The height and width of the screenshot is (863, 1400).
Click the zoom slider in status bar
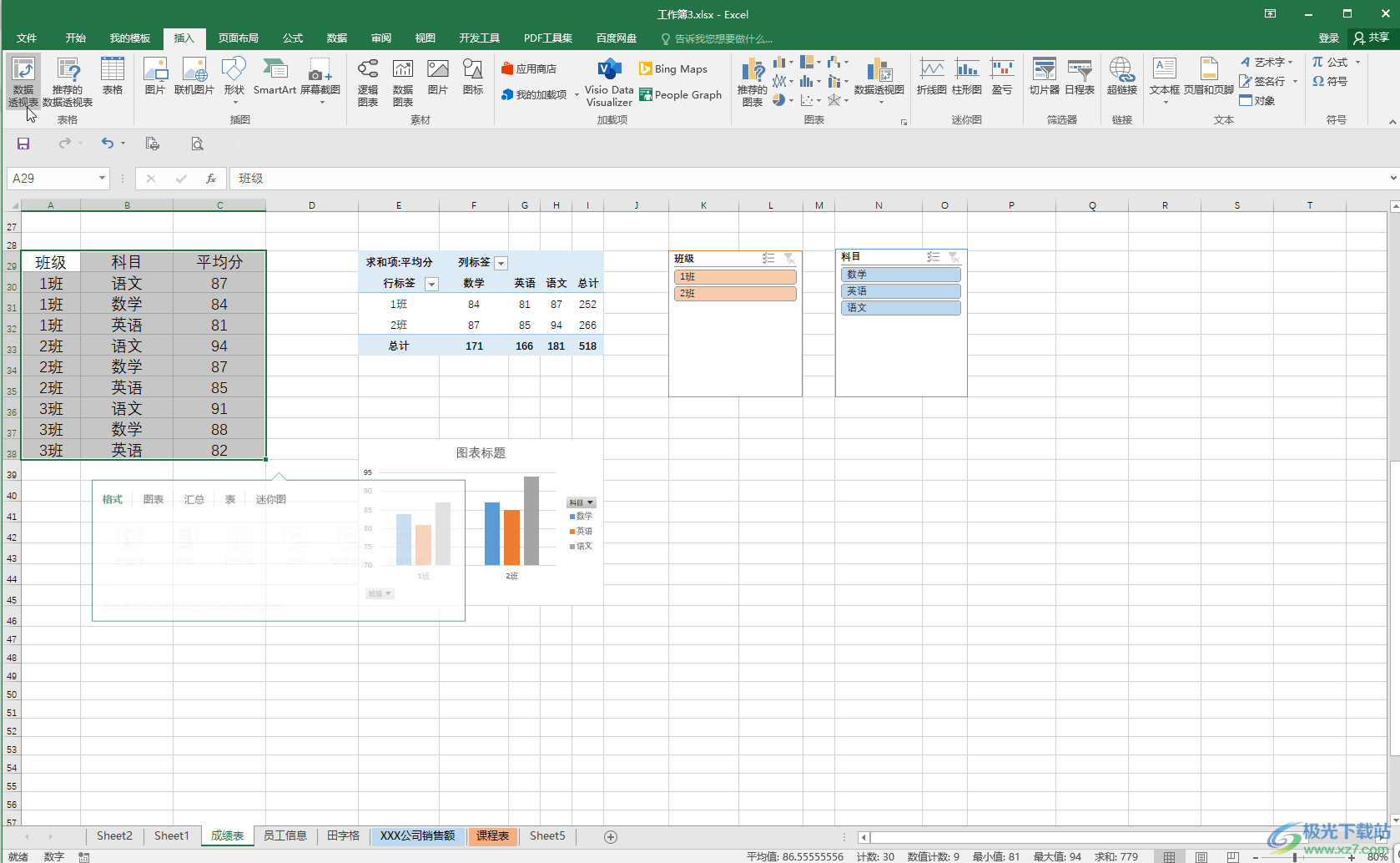1295,856
